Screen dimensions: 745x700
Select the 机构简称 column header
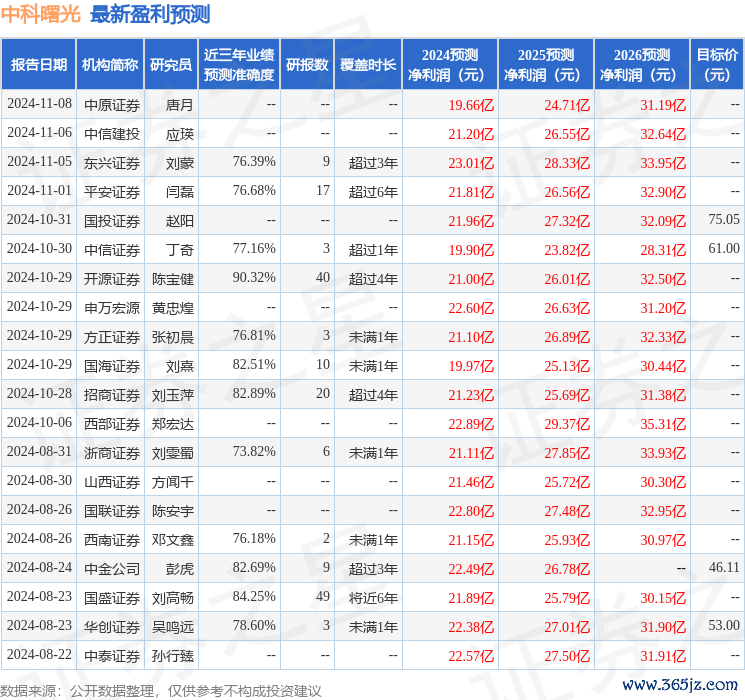pyautogui.click(x=110, y=65)
